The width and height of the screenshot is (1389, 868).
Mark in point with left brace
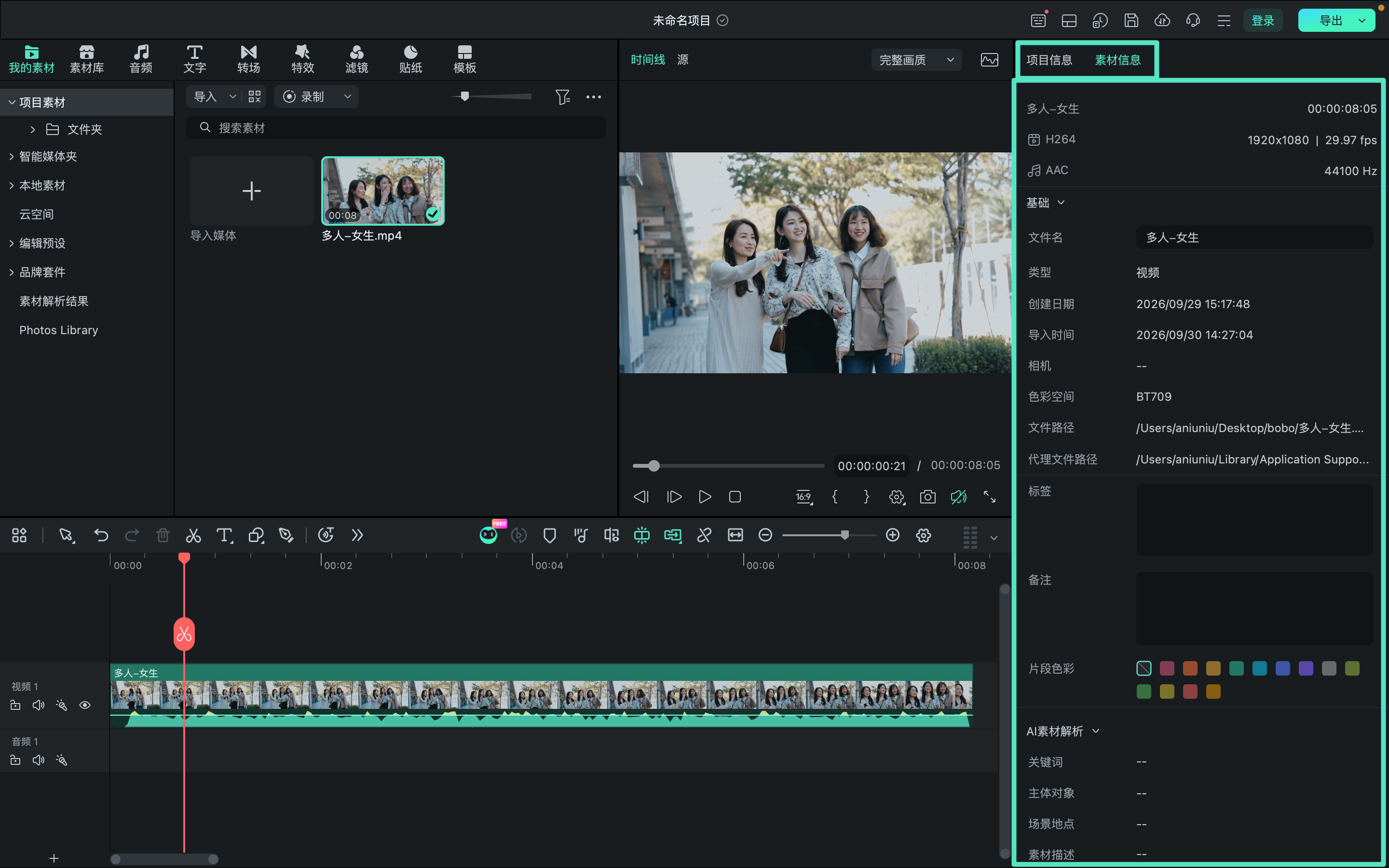tap(835, 497)
